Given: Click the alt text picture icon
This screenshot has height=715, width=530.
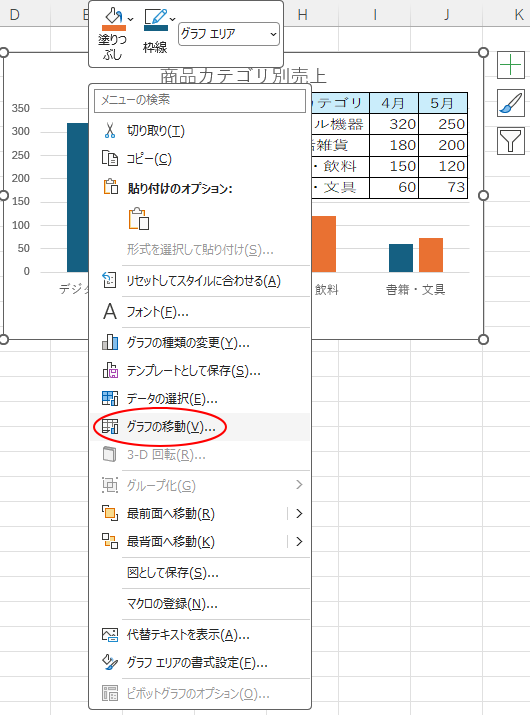Looking at the screenshot, I should click(109, 634).
